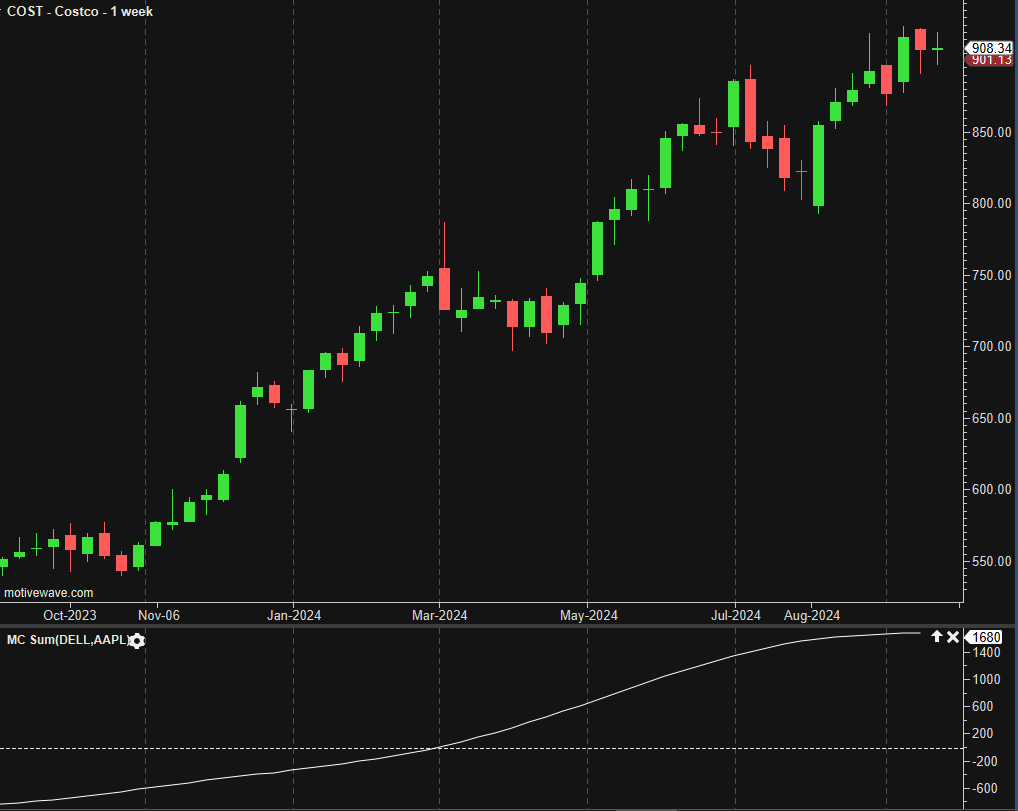This screenshot has height=811, width=1018.
Task: Click the Aug-2024 time axis label
Action: point(812,615)
